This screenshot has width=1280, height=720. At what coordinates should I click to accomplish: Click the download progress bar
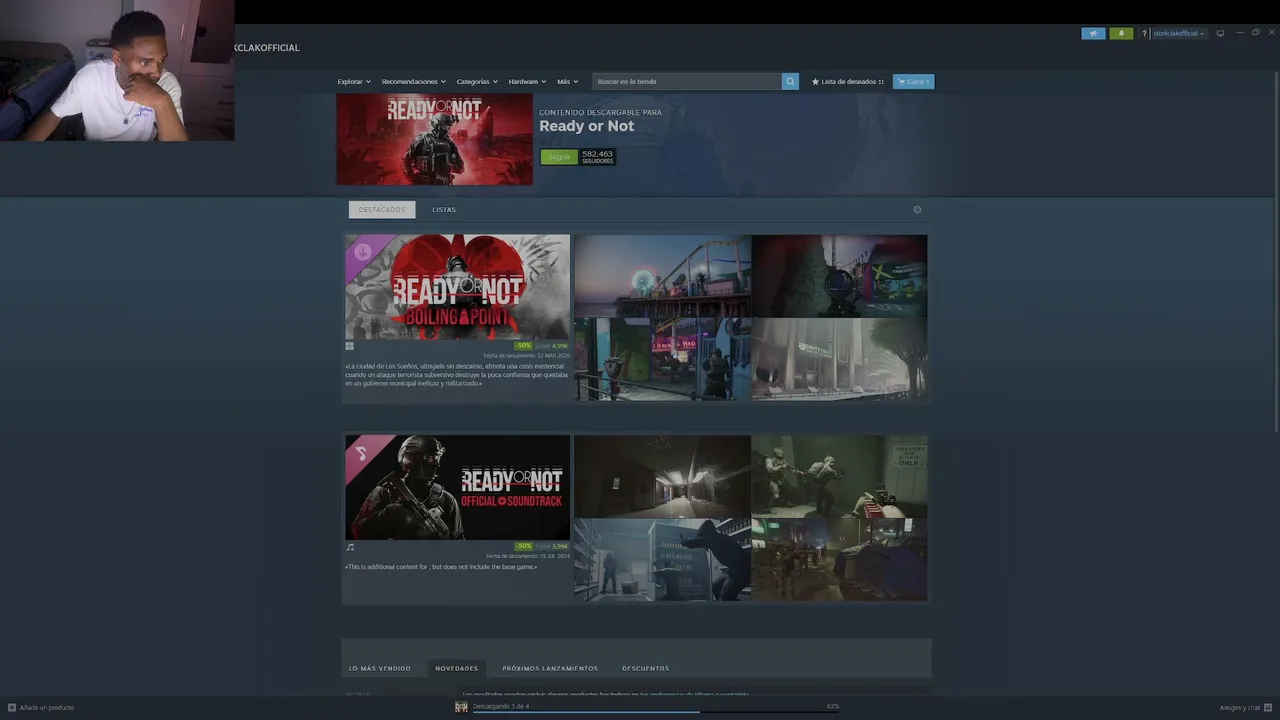tap(656, 713)
